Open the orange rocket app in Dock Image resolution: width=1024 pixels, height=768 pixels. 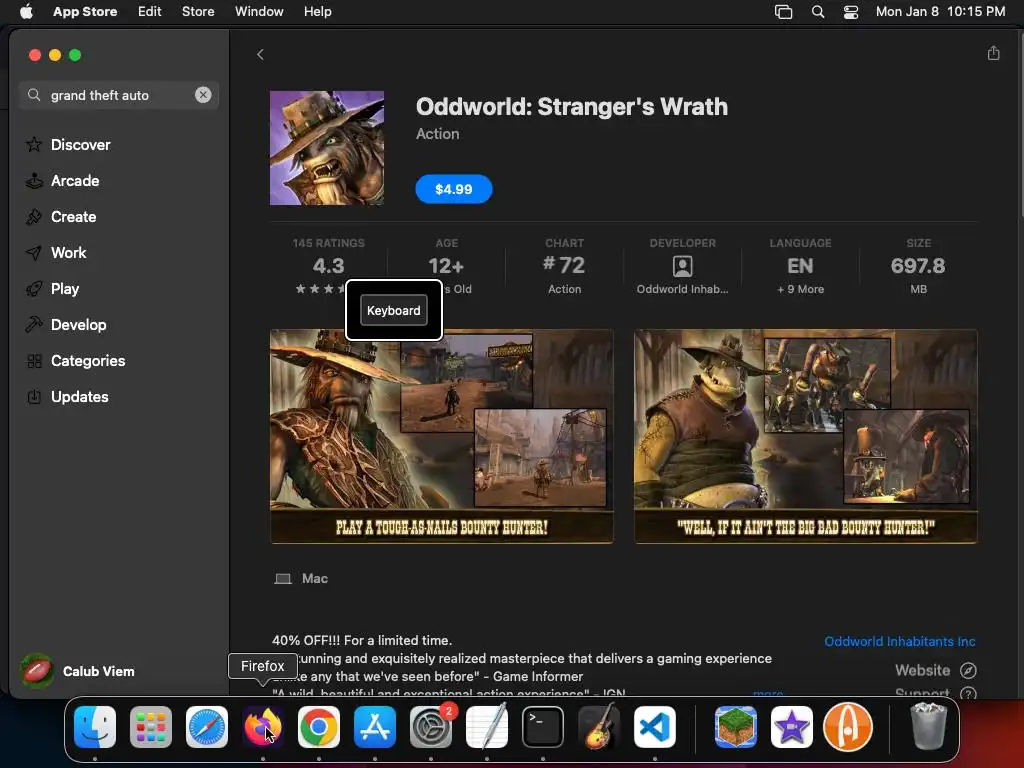click(848, 727)
